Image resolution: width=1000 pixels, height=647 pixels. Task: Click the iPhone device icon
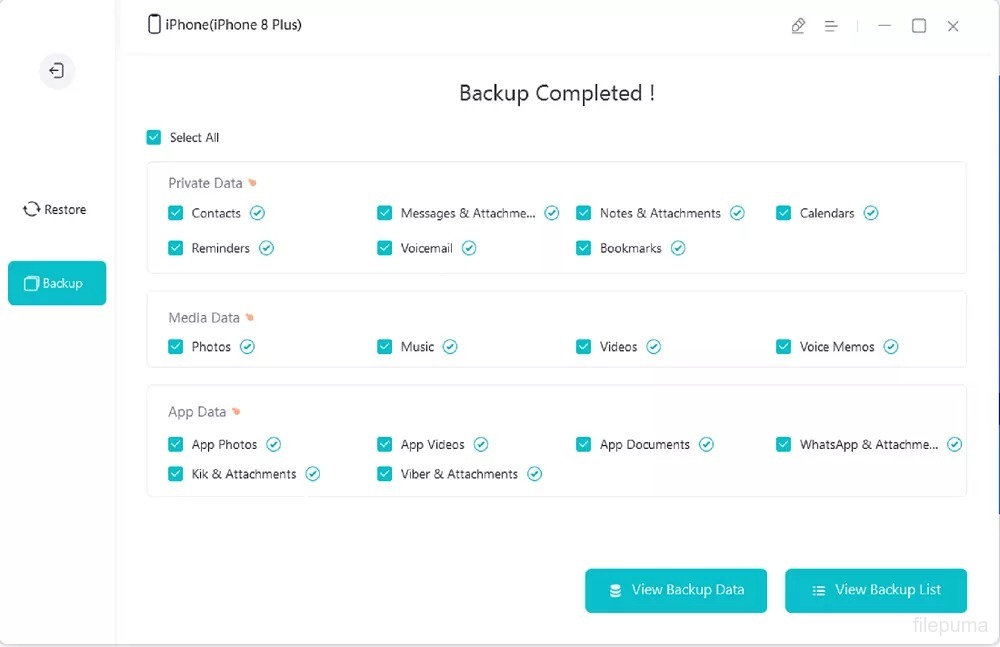click(154, 25)
